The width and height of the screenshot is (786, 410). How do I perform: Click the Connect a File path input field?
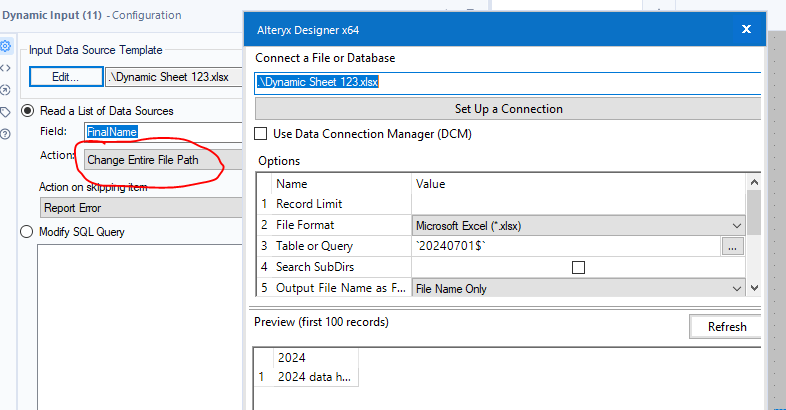click(x=507, y=83)
